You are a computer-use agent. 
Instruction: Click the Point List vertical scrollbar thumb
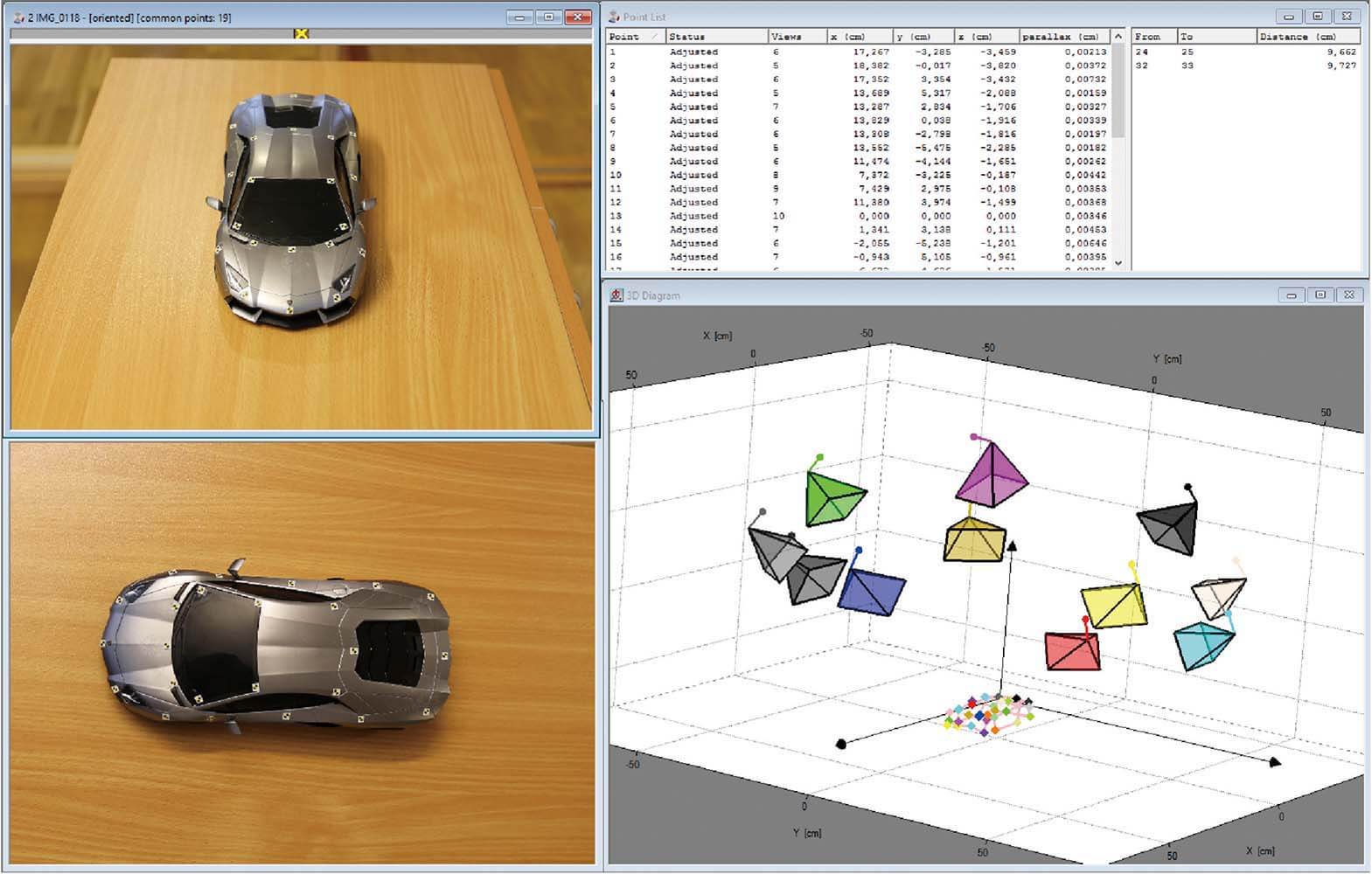(1118, 92)
